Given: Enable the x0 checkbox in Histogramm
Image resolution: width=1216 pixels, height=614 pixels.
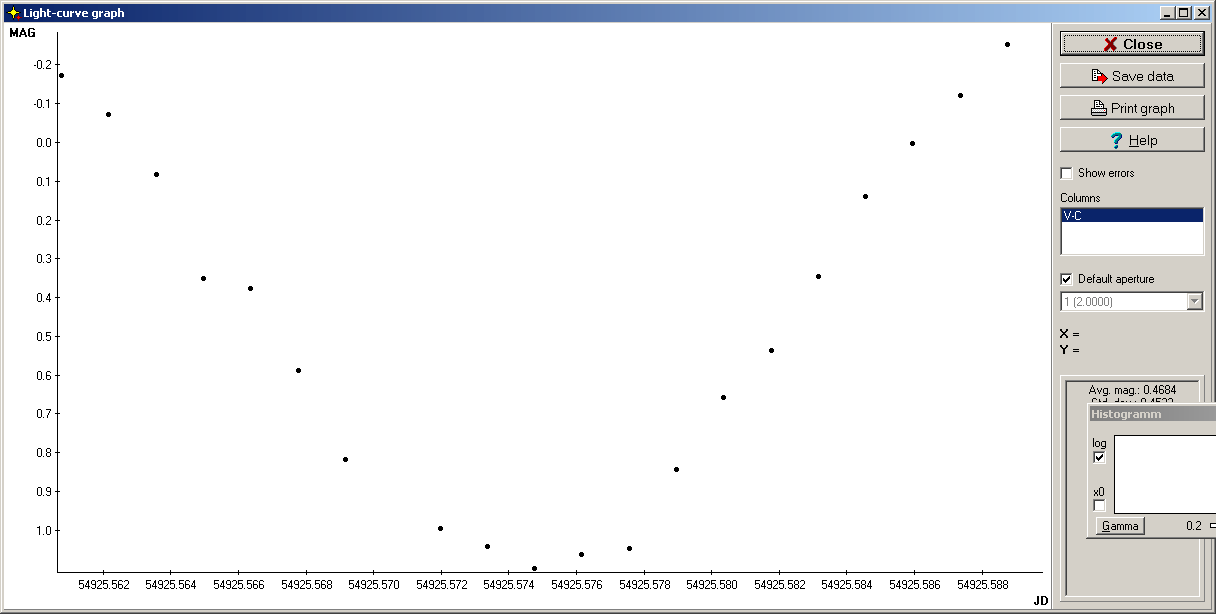Looking at the screenshot, I should coord(1100,505).
